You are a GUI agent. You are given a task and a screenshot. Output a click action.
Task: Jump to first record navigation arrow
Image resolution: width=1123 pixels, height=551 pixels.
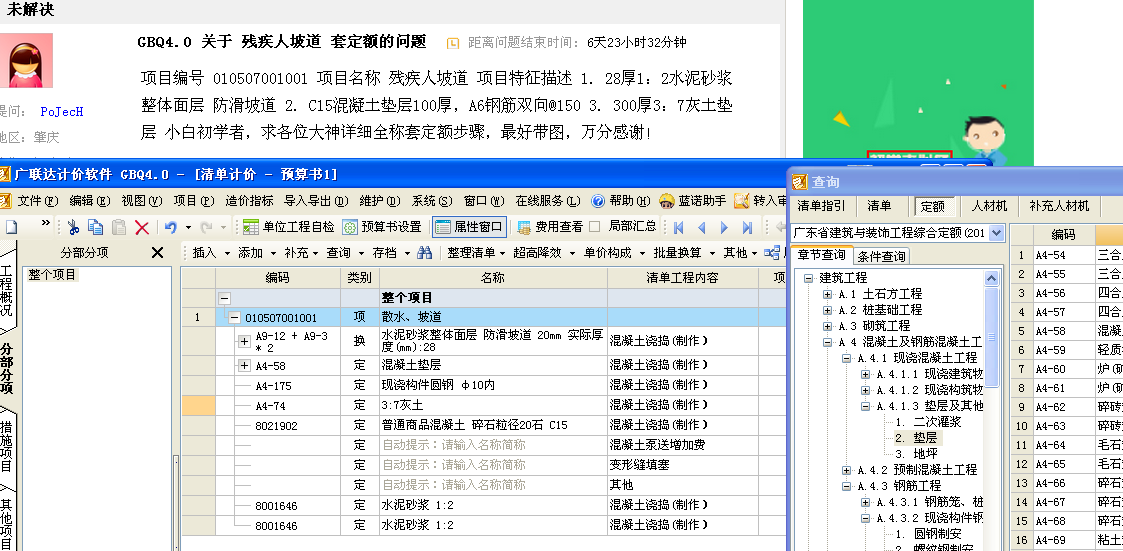pyautogui.click(x=678, y=228)
